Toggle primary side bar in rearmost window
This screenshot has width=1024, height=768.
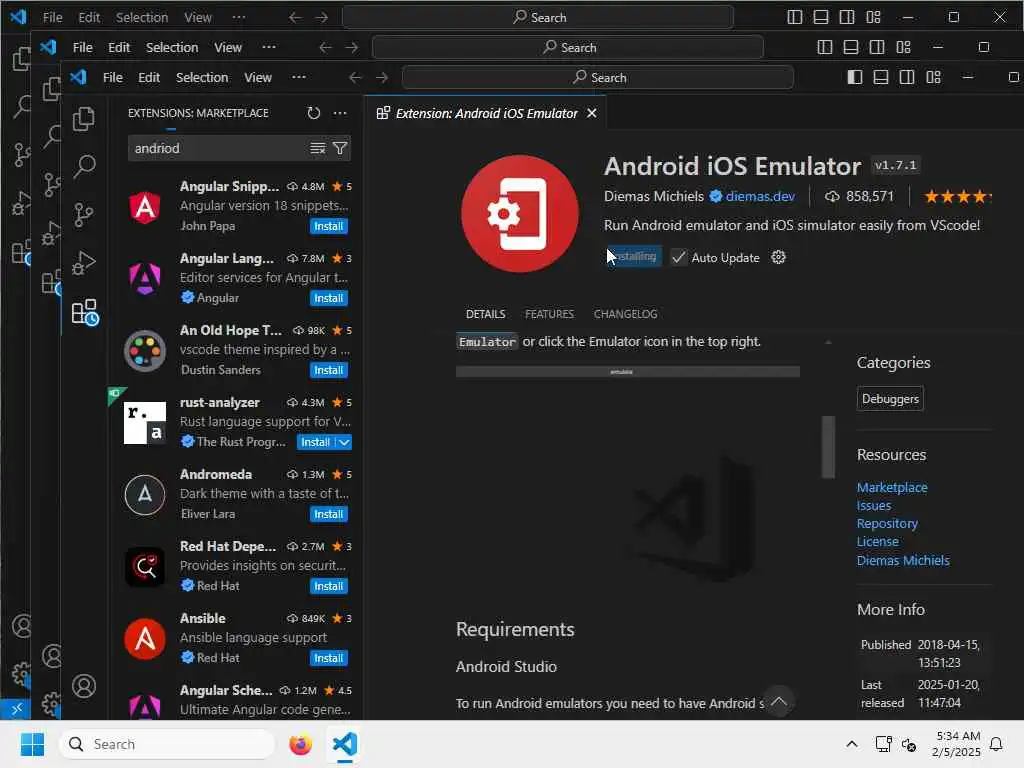(795, 17)
